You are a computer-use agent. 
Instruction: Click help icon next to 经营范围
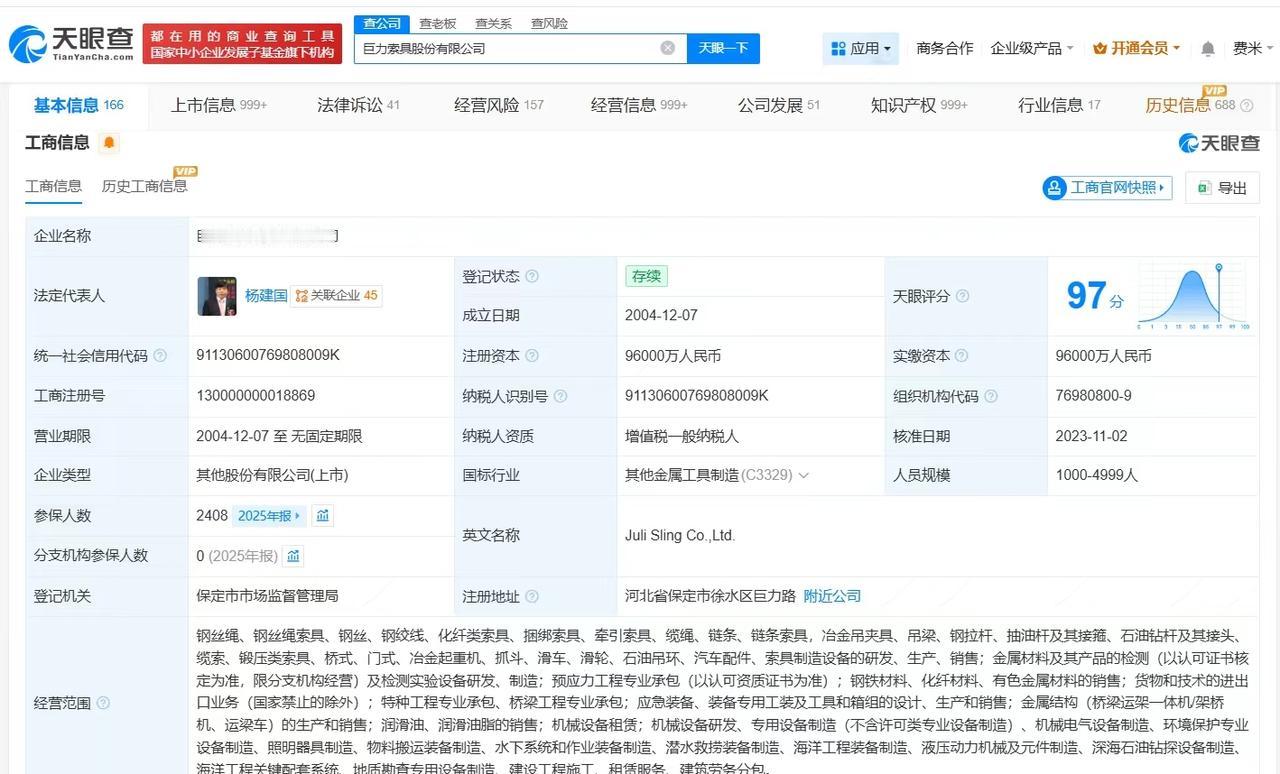click(103, 703)
